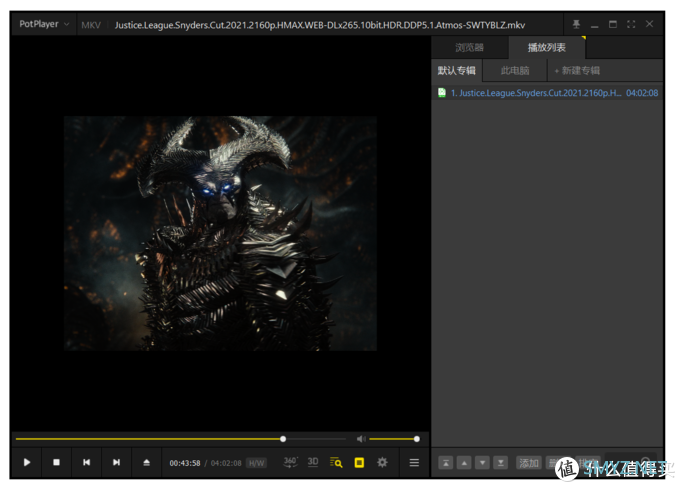Move playlist item to the bottom
Screen dimensions: 680x487
pyautogui.click(x=500, y=463)
